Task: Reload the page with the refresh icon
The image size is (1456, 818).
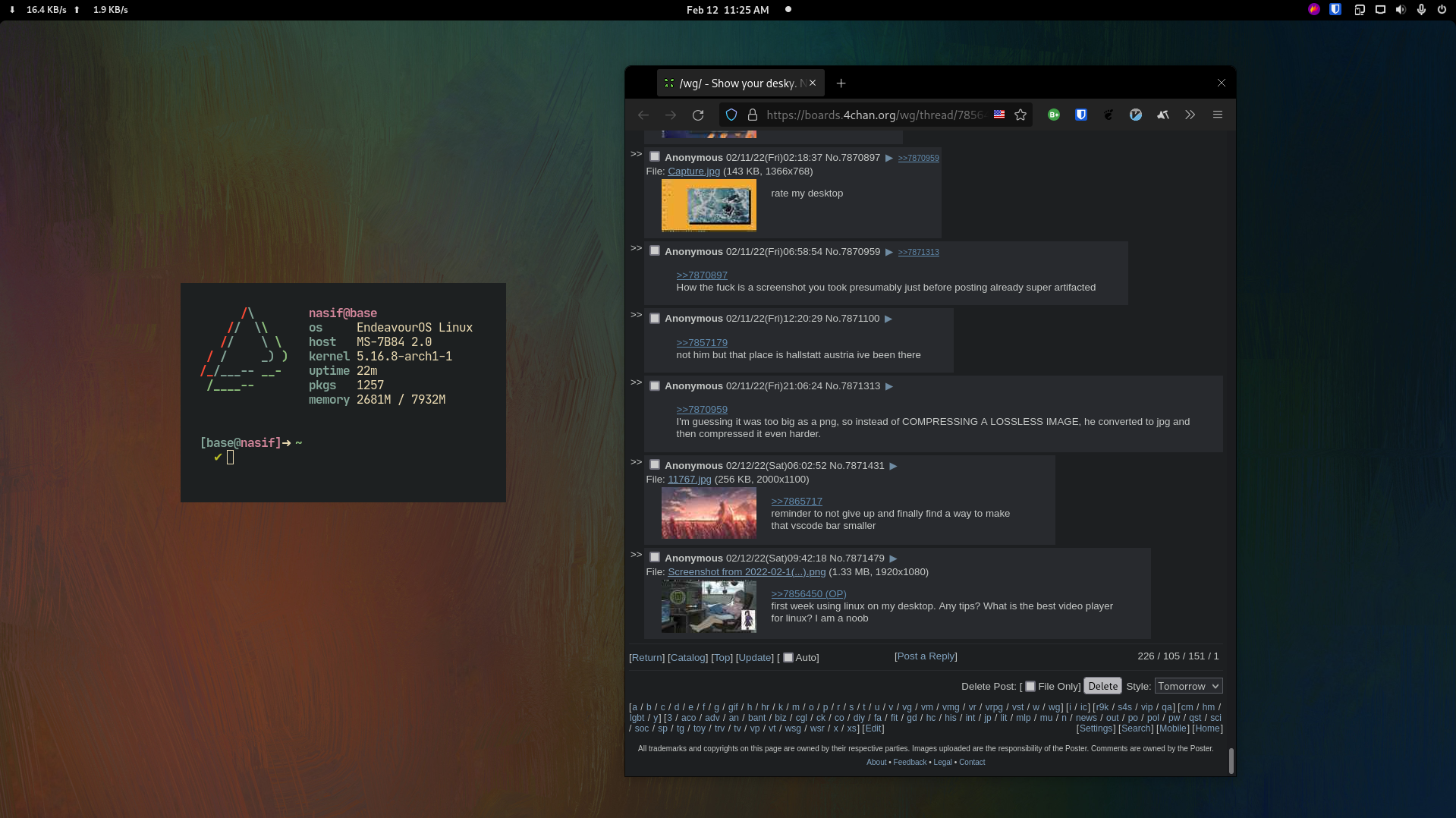Action: [x=698, y=115]
